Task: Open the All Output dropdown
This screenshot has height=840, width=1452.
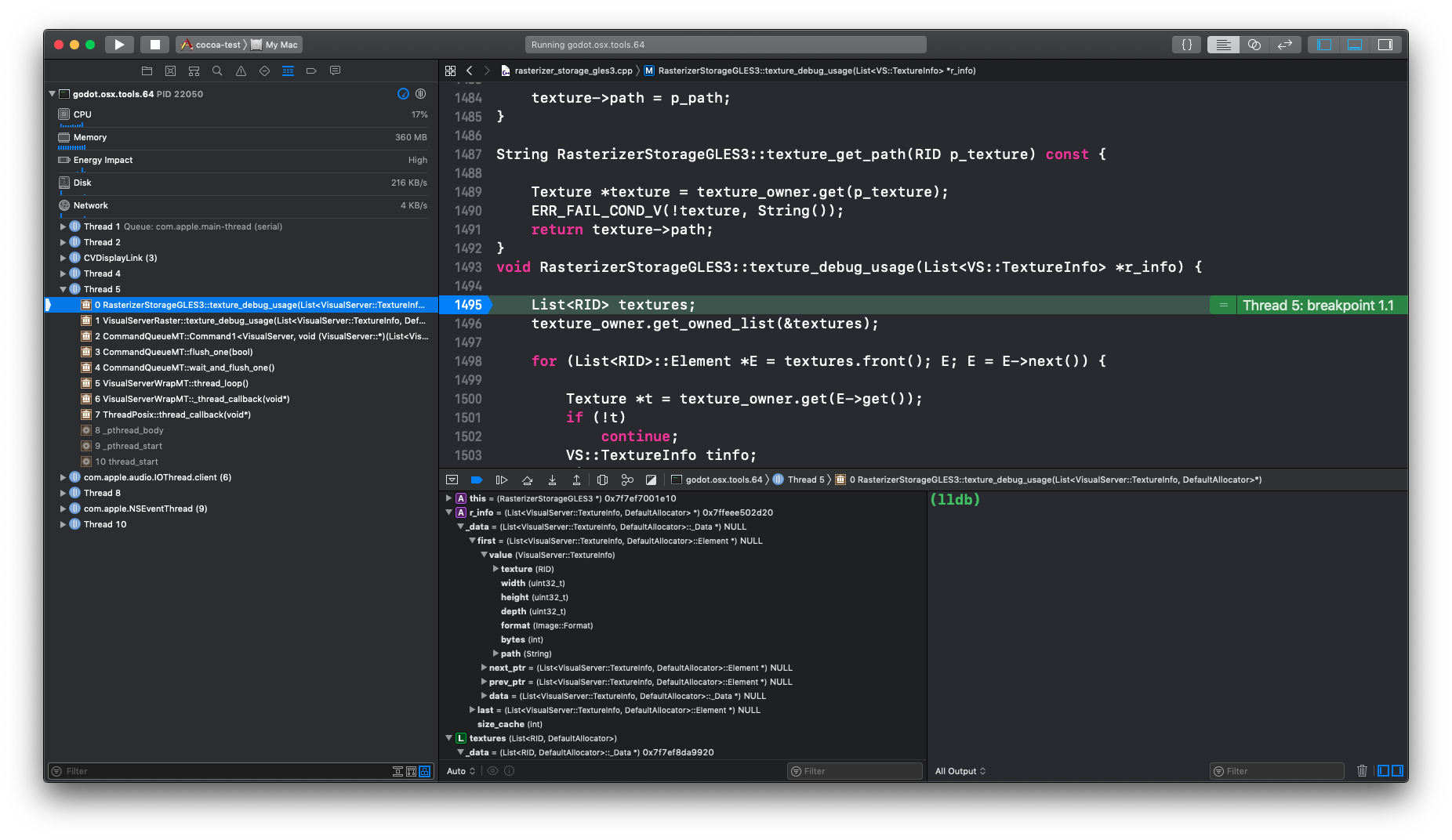Action: tap(958, 771)
